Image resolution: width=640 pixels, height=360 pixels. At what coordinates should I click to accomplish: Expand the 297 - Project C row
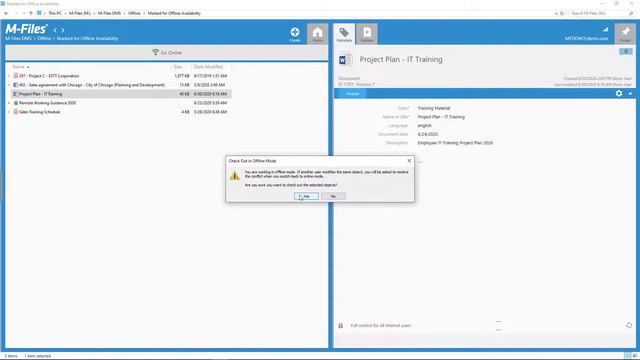pyautogui.click(x=9, y=76)
